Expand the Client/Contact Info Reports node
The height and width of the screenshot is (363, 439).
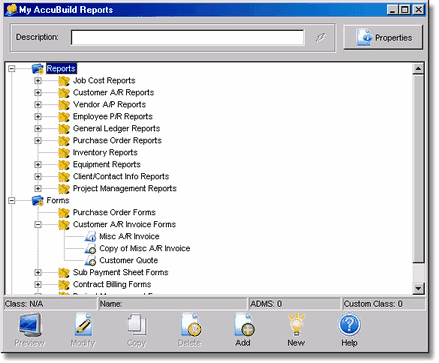click(x=38, y=177)
